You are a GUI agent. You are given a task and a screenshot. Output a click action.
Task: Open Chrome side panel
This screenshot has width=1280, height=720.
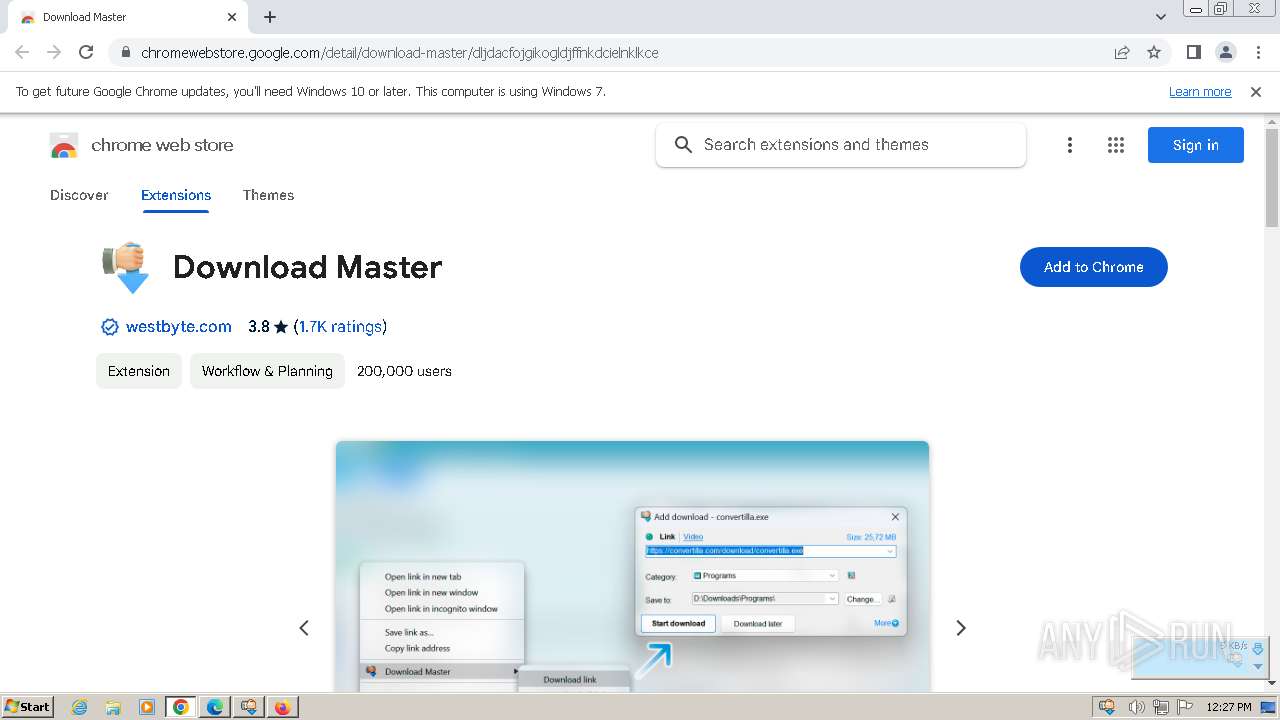coord(1193,52)
